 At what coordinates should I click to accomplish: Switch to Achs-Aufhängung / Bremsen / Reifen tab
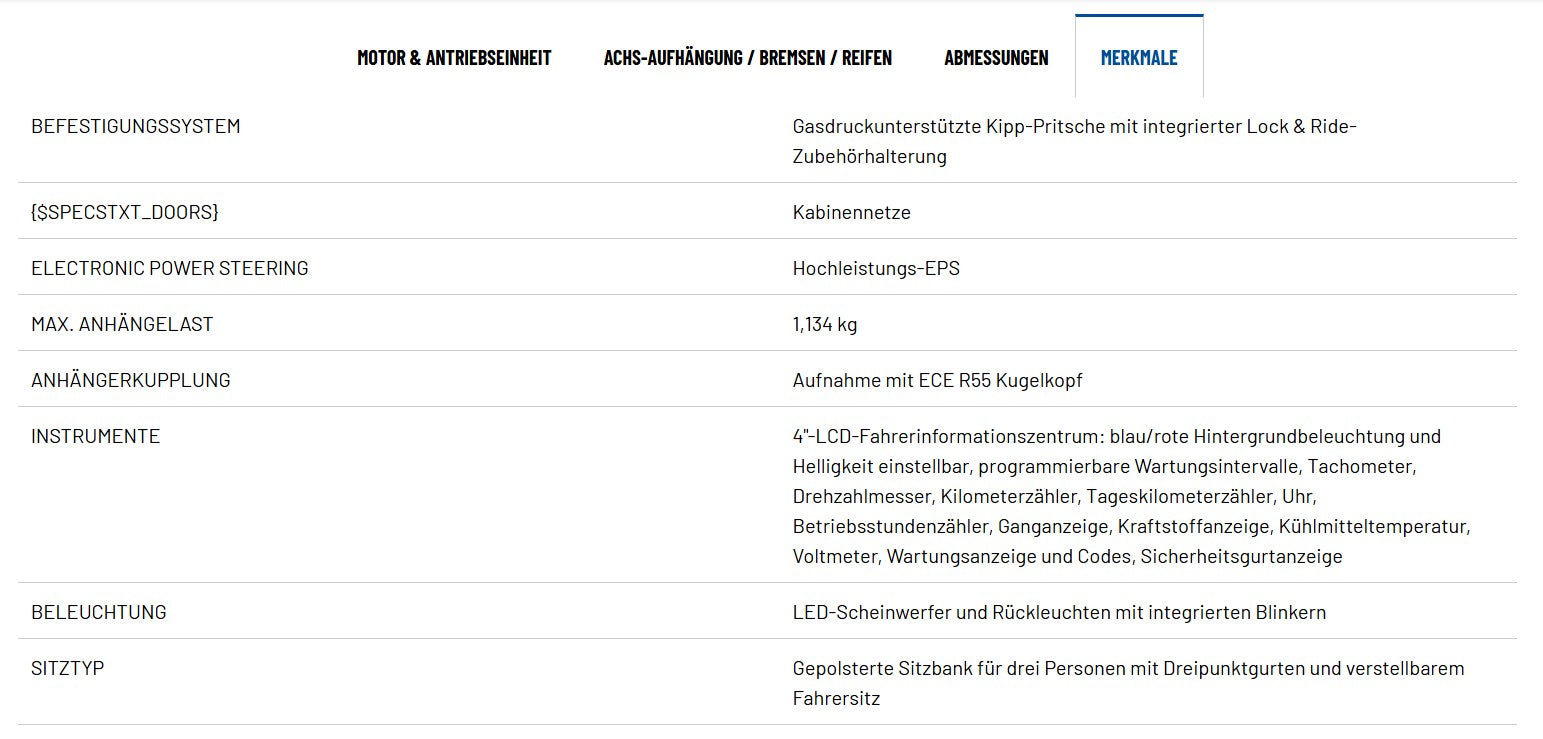coord(747,57)
